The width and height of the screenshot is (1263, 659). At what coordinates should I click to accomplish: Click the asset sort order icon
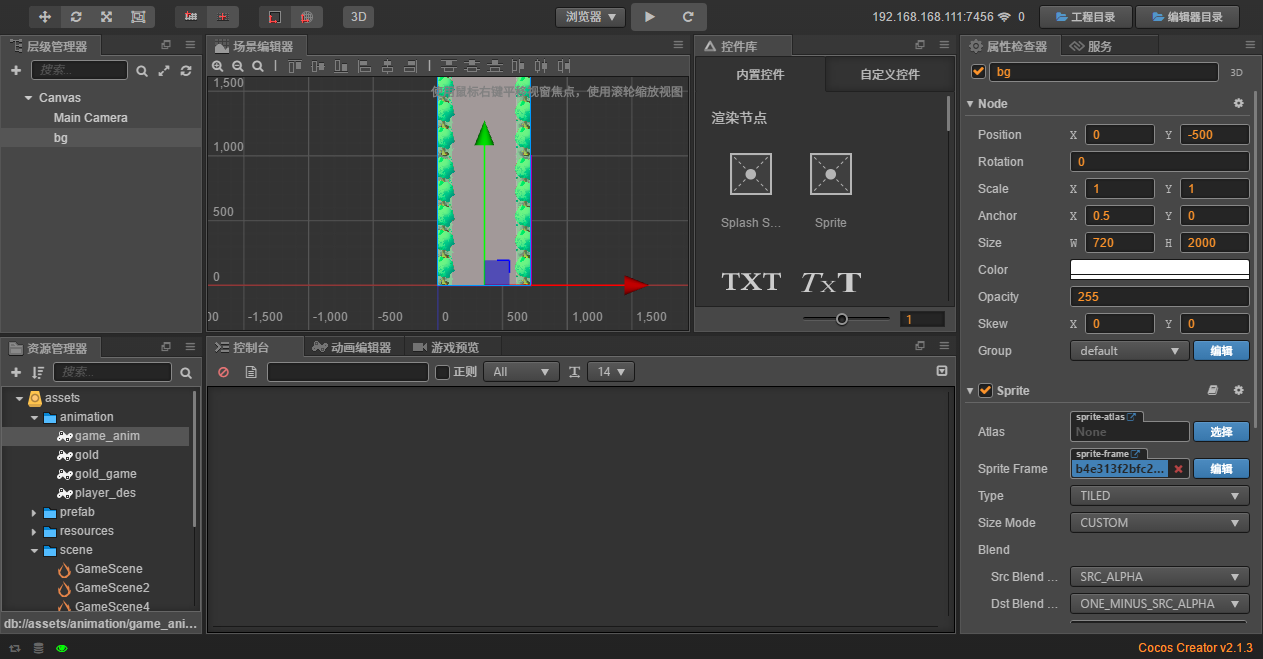pyautogui.click(x=38, y=372)
